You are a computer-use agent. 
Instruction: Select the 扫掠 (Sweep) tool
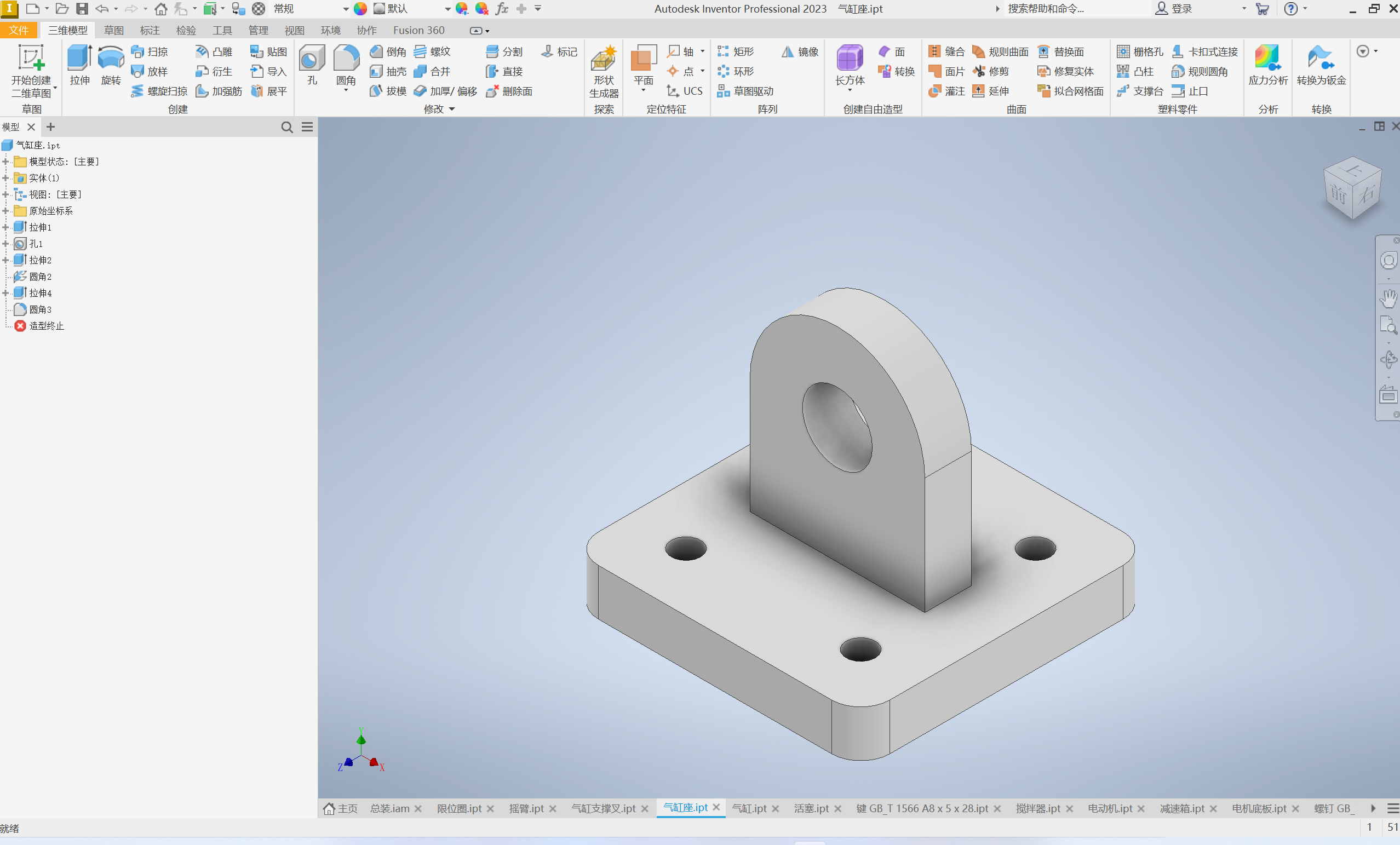tap(150, 51)
